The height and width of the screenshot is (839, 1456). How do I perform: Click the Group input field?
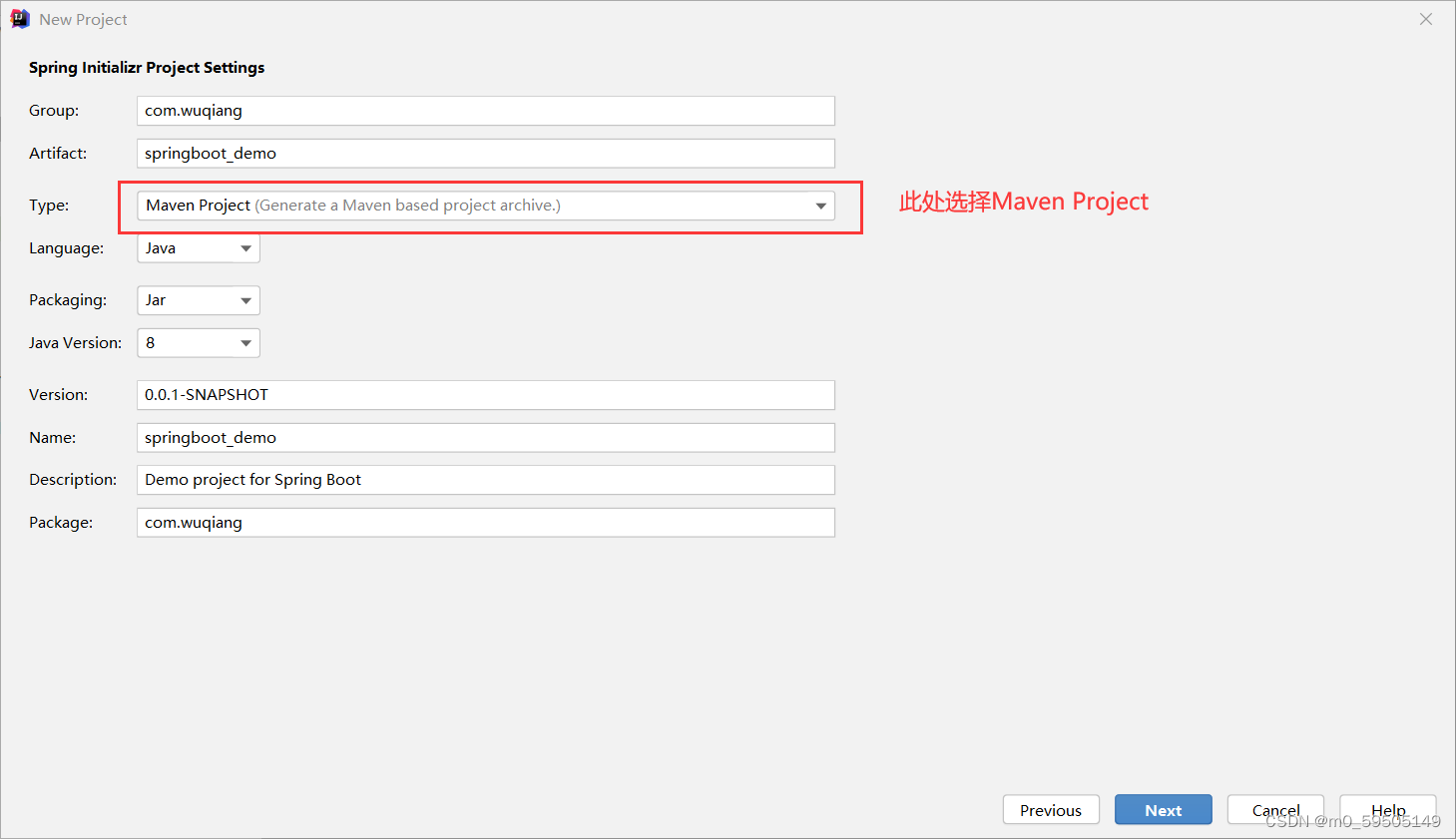click(486, 111)
